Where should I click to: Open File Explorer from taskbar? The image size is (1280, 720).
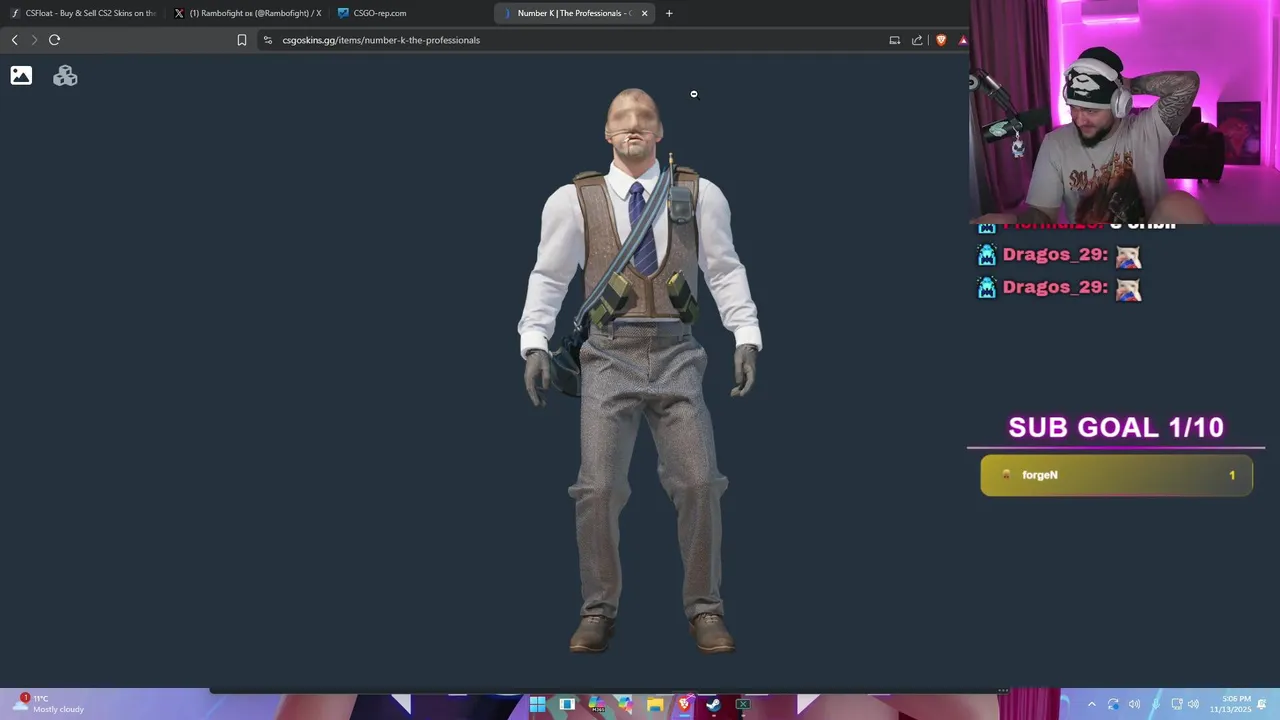(655, 705)
